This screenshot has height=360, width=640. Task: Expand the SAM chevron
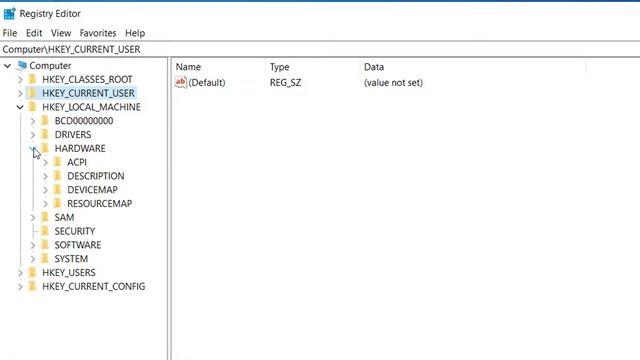(x=33, y=218)
